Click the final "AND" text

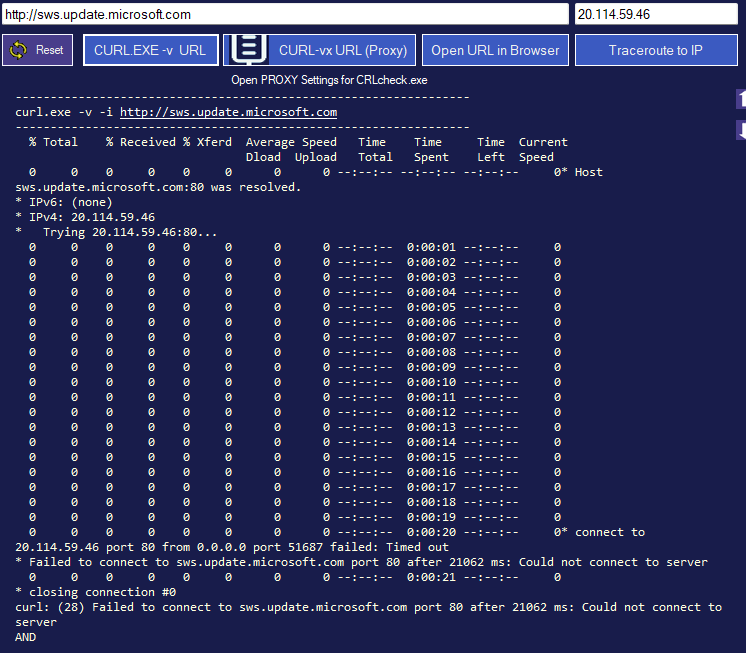point(26,637)
